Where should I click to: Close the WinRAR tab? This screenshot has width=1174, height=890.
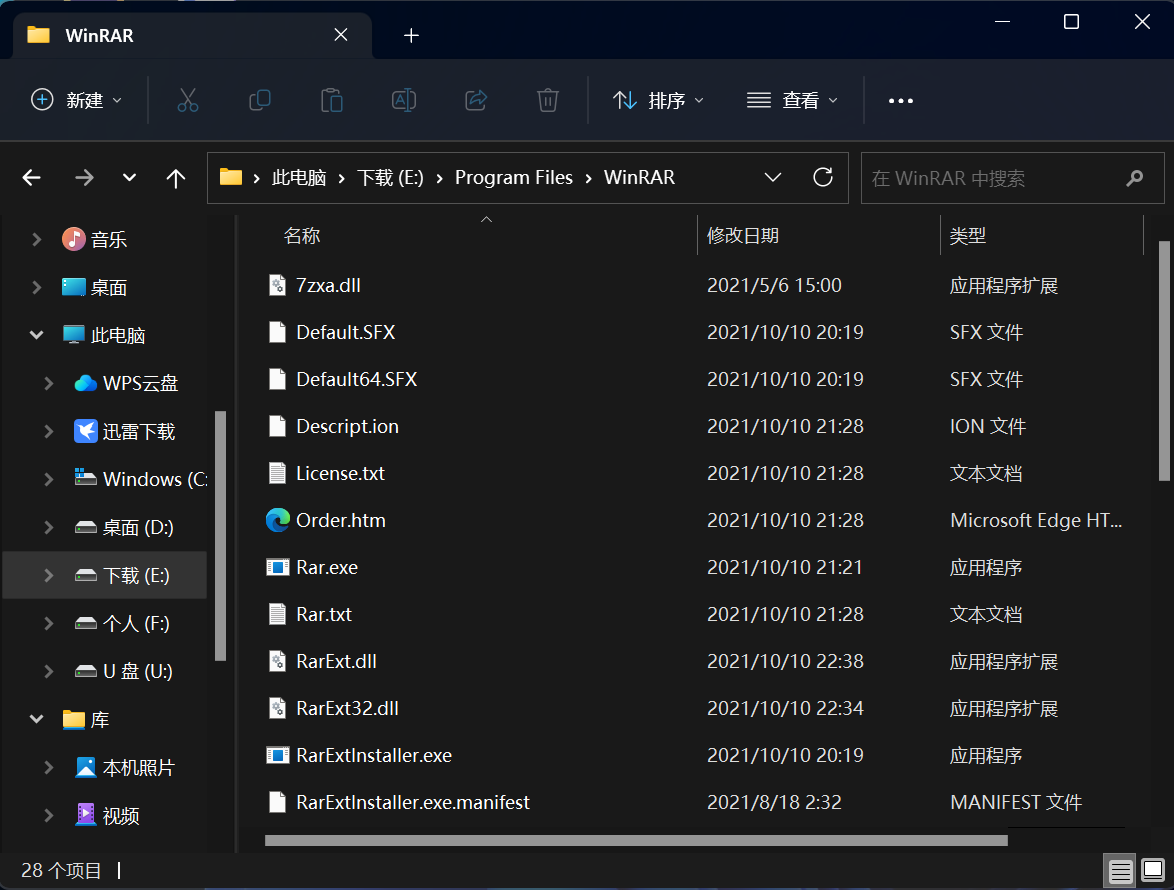341,35
